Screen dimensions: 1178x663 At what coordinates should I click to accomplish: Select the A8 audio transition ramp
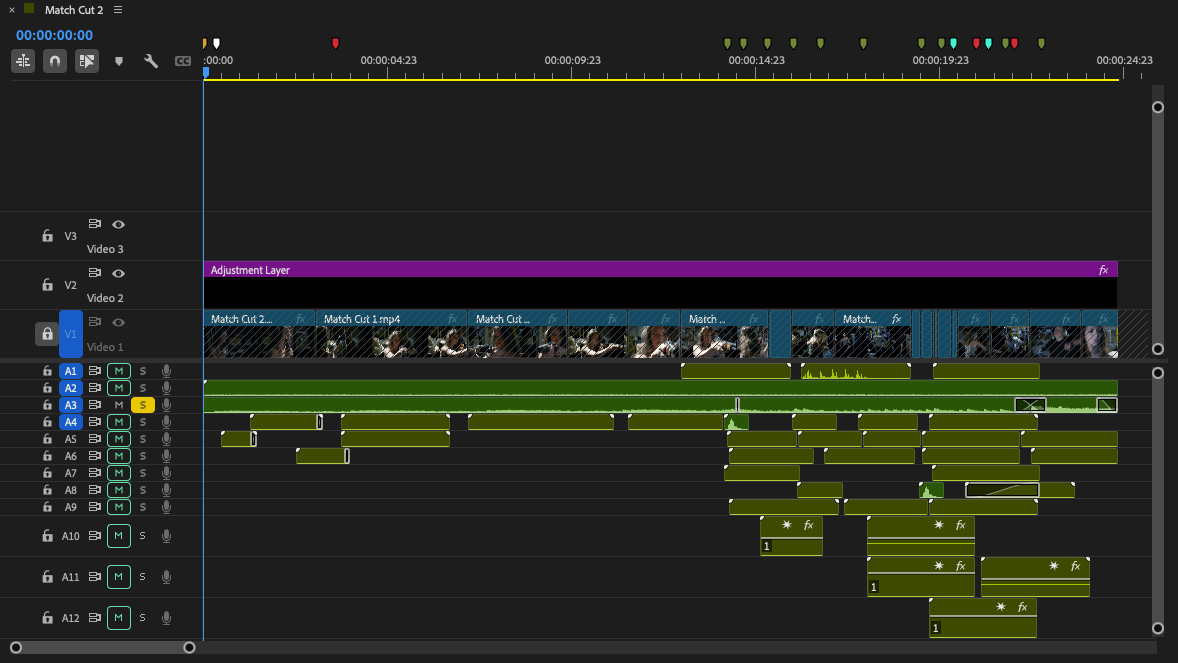click(1002, 490)
